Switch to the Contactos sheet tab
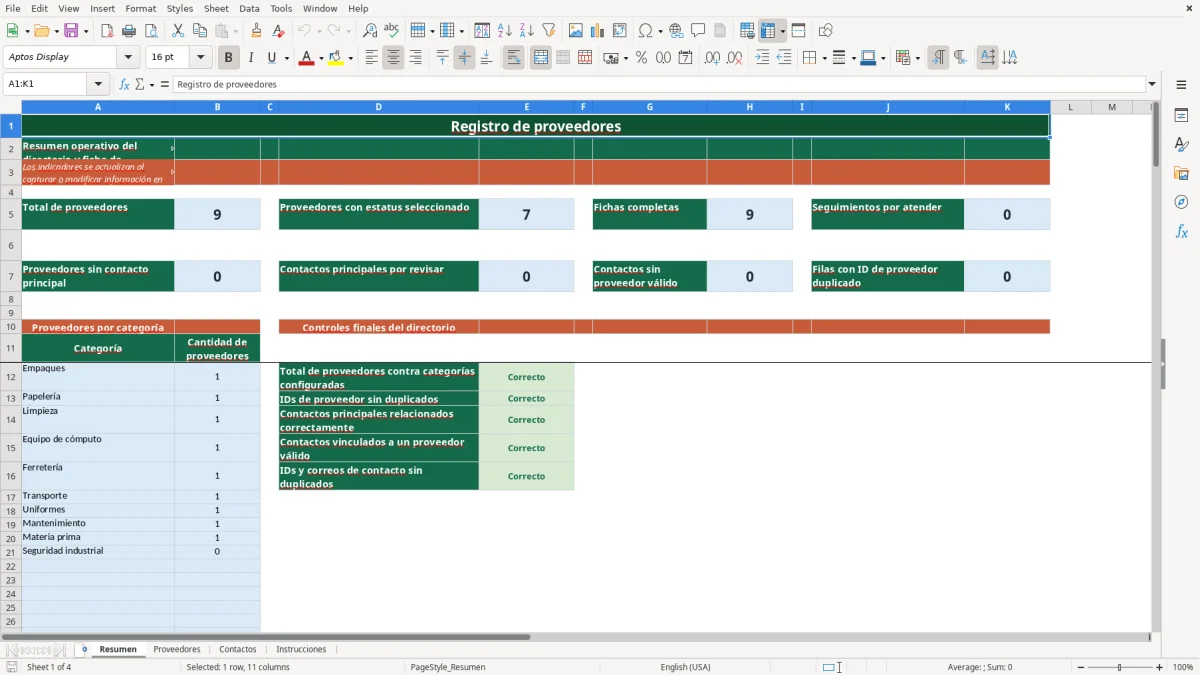Image resolution: width=1200 pixels, height=675 pixels. [x=238, y=649]
